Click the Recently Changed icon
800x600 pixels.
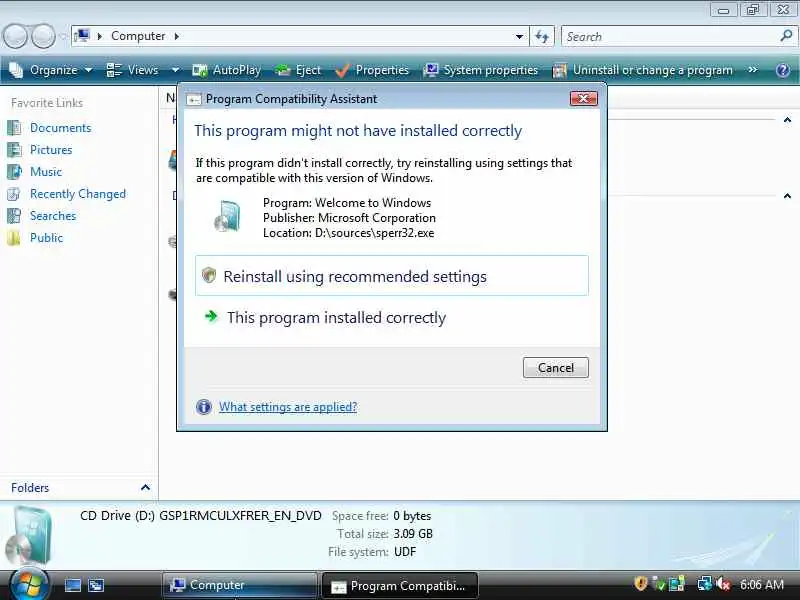click(14, 194)
